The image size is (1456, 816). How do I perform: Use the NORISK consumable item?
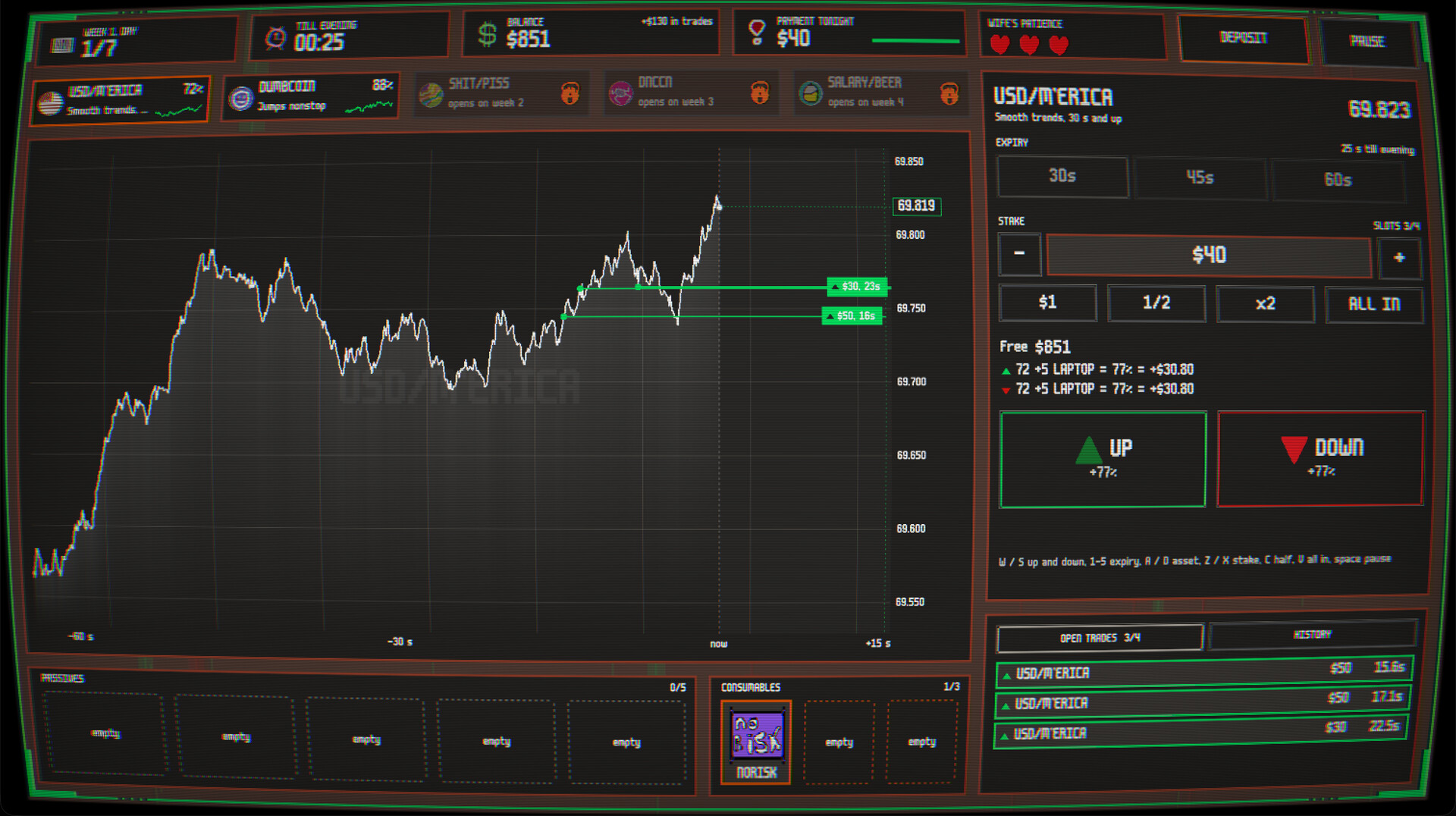(x=756, y=741)
